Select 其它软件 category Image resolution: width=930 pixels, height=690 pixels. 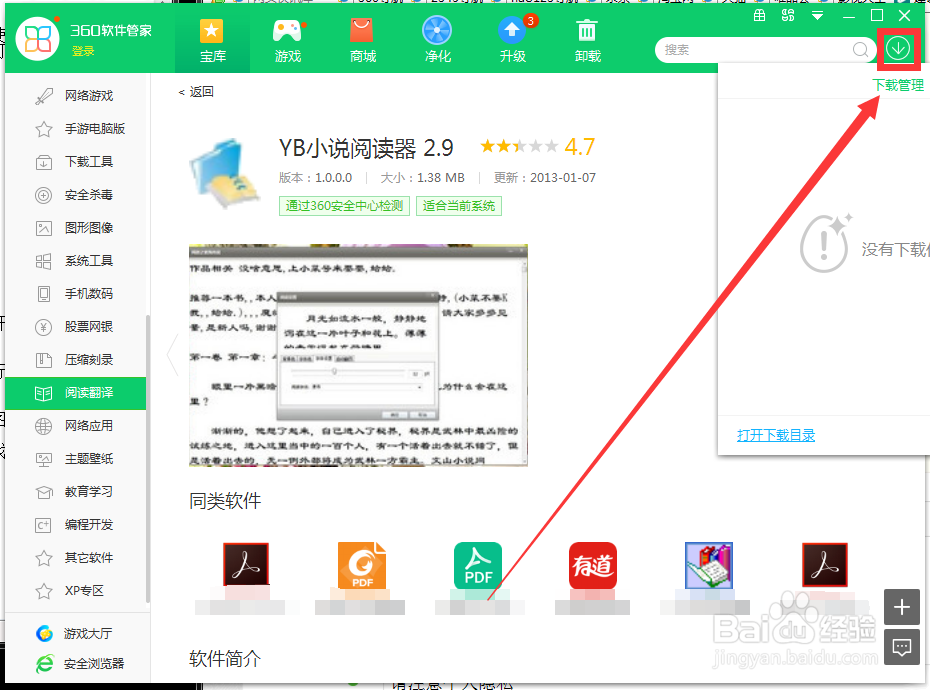point(75,558)
